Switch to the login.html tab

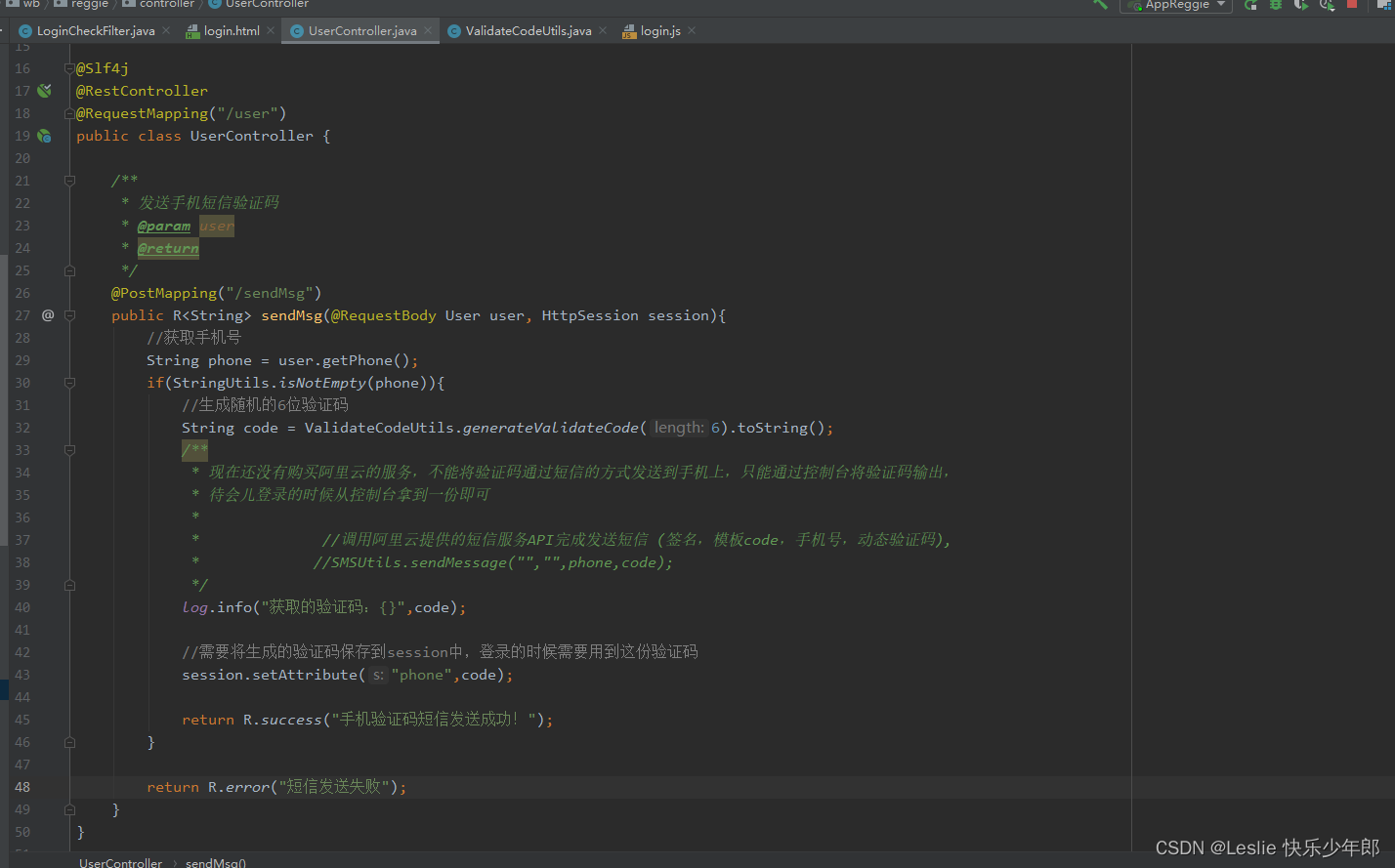(231, 31)
